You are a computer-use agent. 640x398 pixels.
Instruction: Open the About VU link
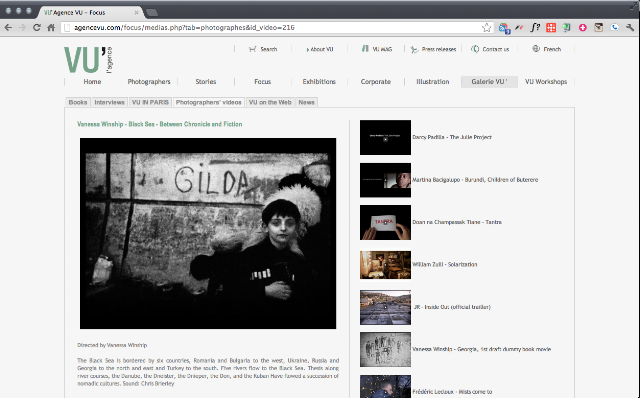pos(322,49)
